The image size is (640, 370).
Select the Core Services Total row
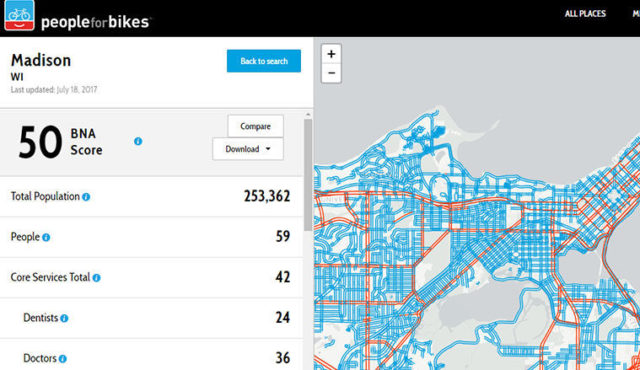(x=151, y=277)
